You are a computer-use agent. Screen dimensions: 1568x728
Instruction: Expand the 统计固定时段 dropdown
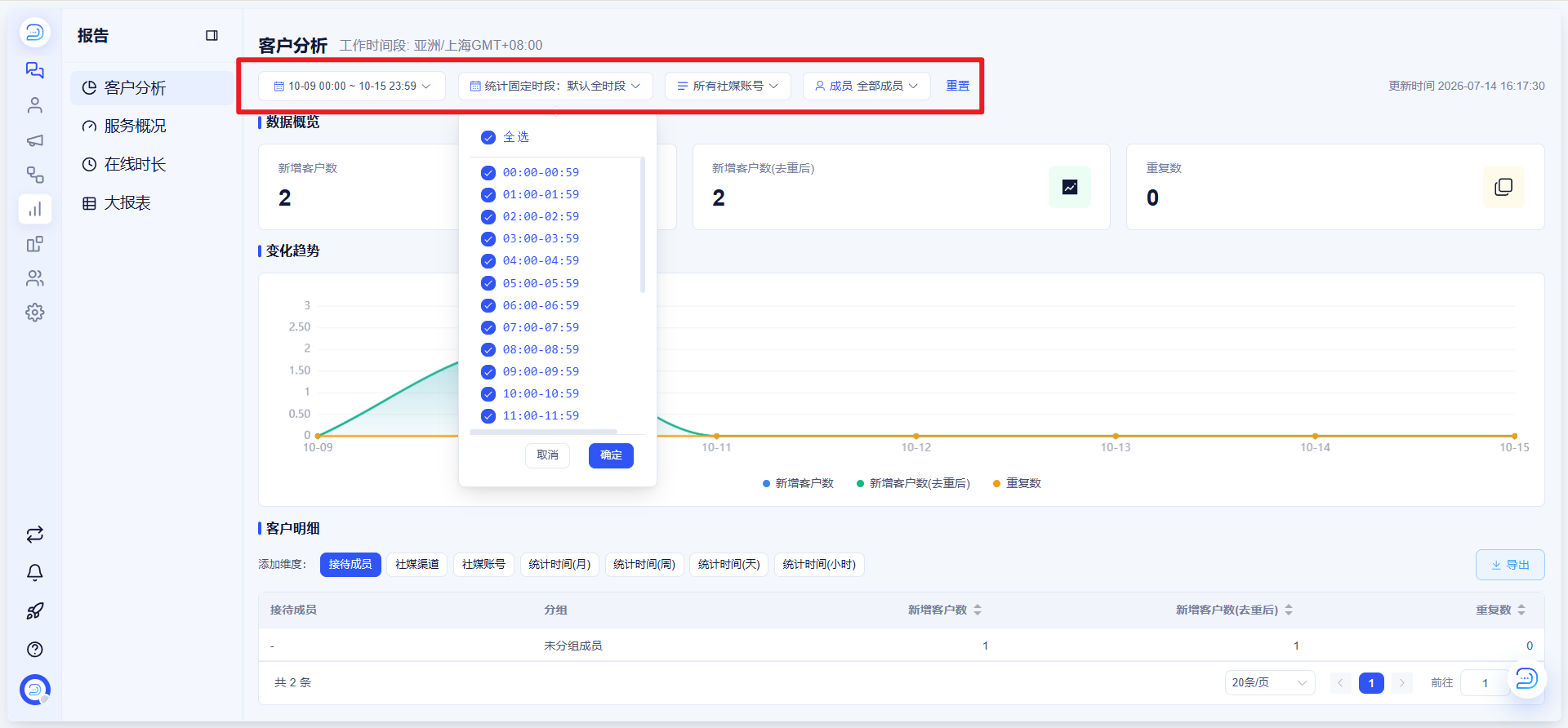555,86
